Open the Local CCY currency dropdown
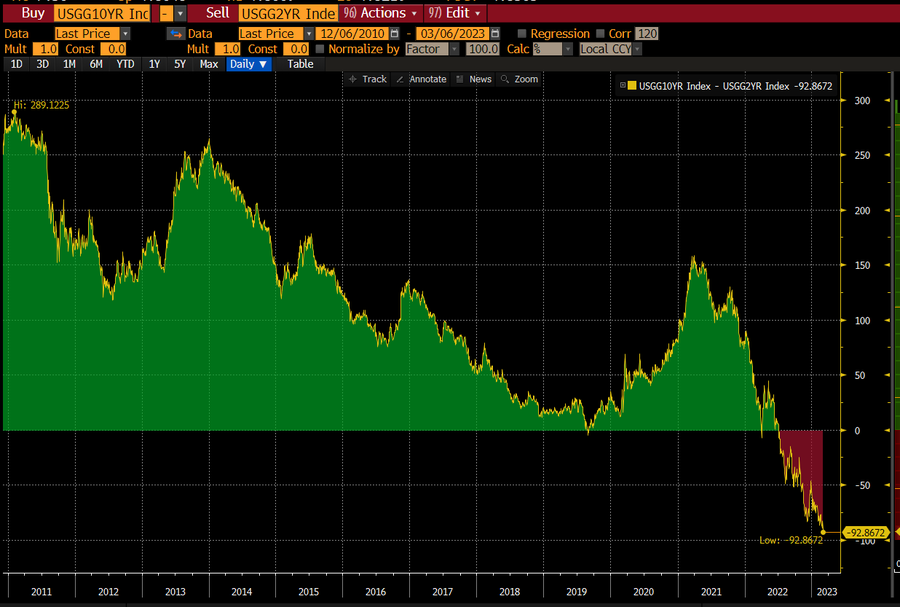 [608, 48]
